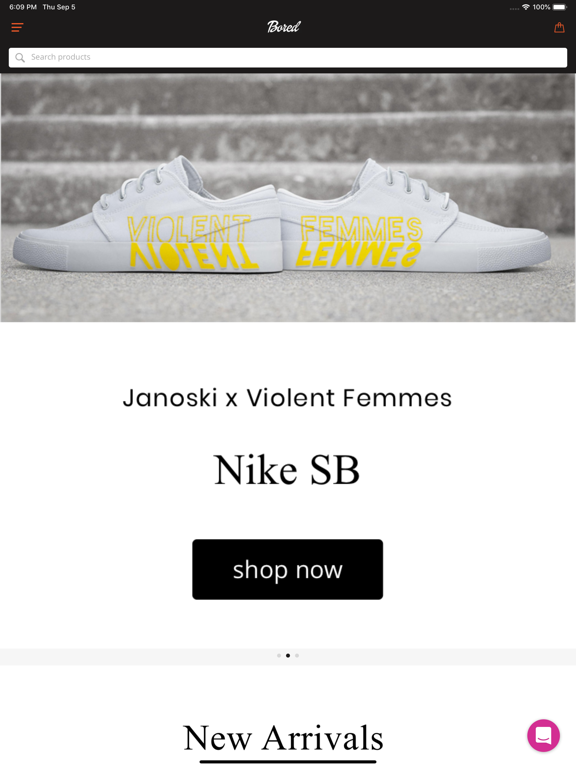Focus the Search products field
Image resolution: width=576 pixels, height=768 pixels.
pos(288,57)
